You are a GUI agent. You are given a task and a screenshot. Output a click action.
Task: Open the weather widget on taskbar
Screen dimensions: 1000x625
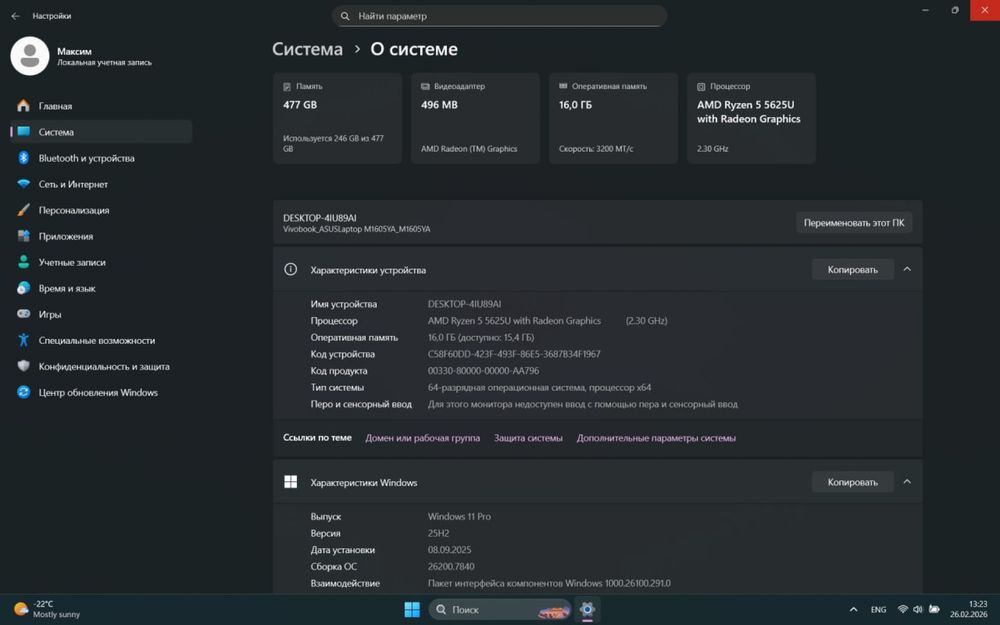click(x=47, y=609)
